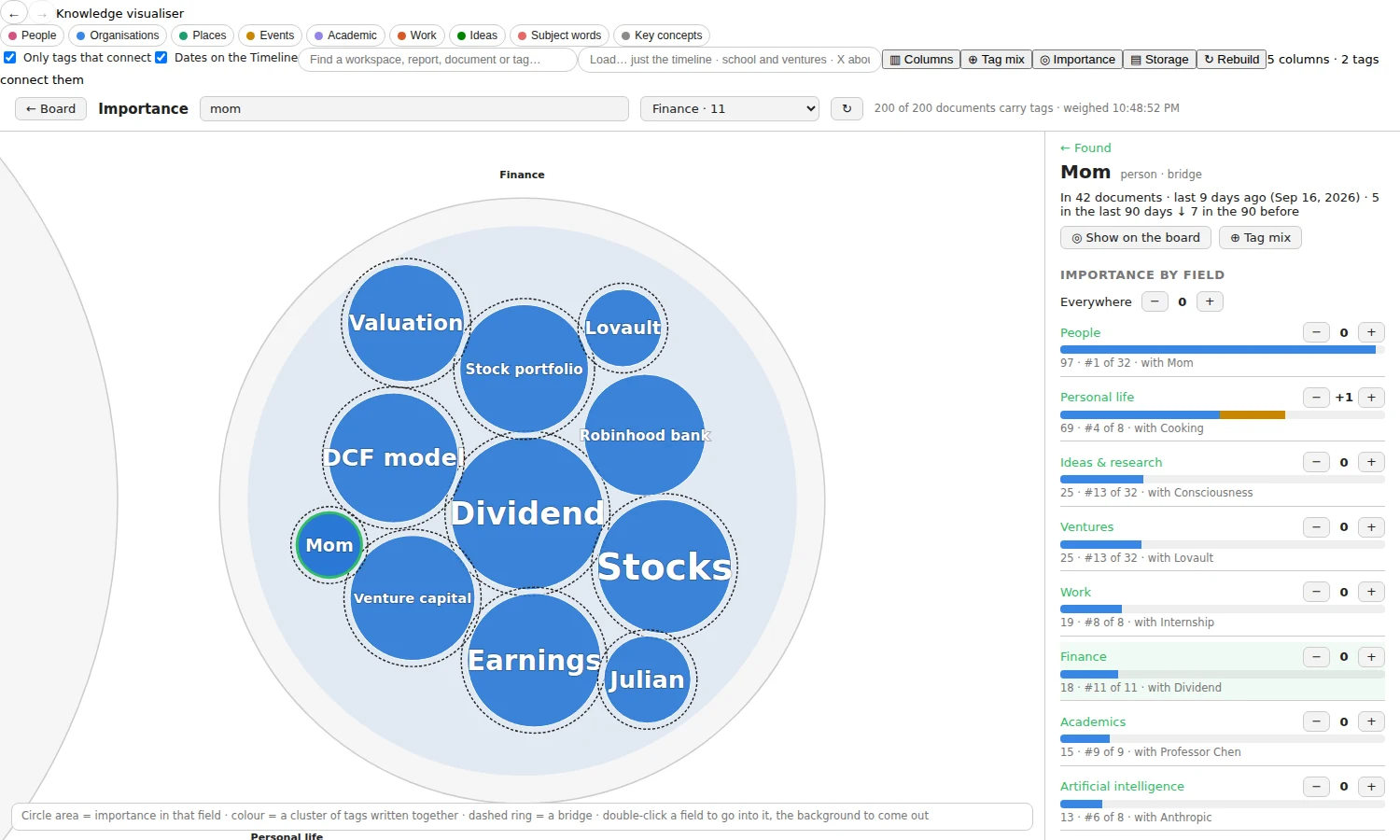Screen dimensions: 1400x840
Task: Open the People field link
Action: [1080, 333]
